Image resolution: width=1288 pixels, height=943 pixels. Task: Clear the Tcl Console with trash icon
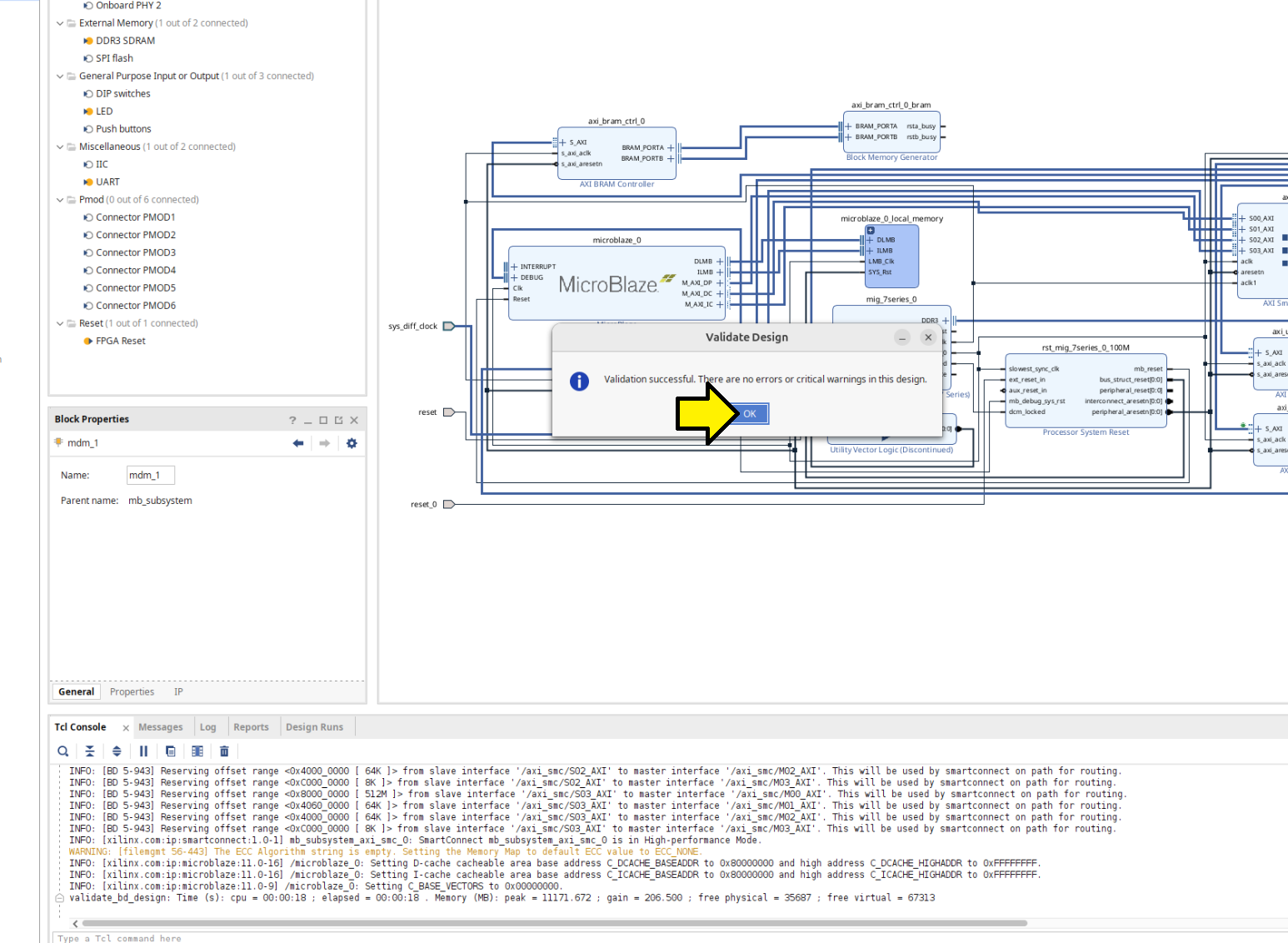224,751
